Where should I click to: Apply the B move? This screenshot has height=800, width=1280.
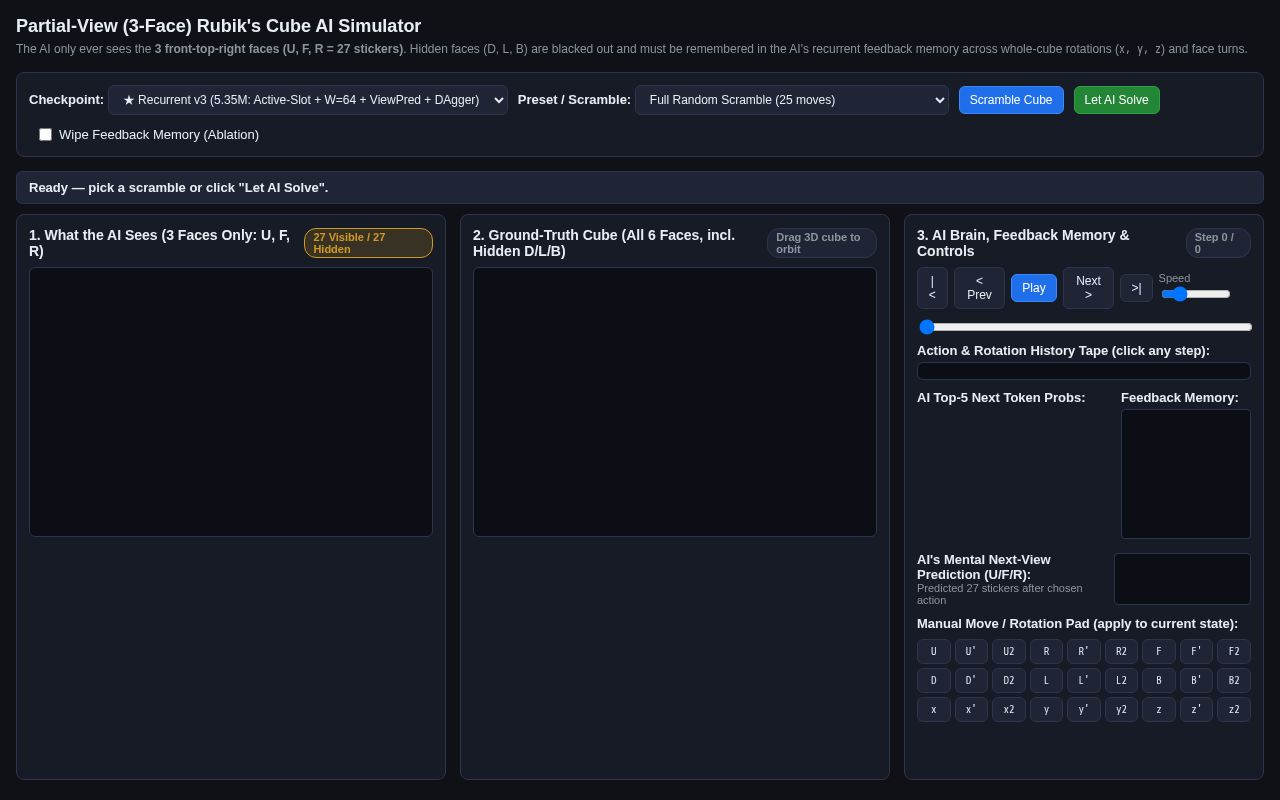pyautogui.click(x=1159, y=681)
